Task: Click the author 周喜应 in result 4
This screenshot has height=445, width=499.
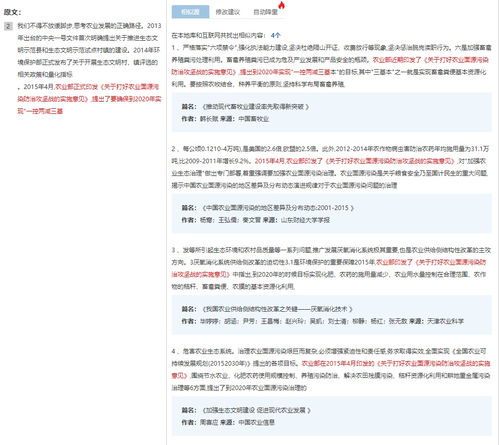Action: (209, 422)
